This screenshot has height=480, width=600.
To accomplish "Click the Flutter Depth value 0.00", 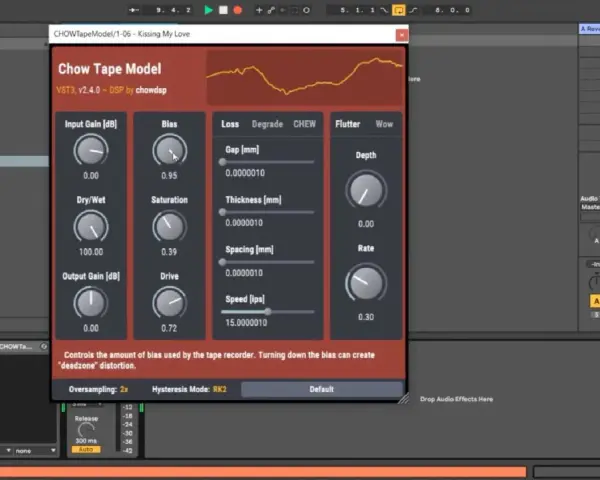I will (x=366, y=224).
